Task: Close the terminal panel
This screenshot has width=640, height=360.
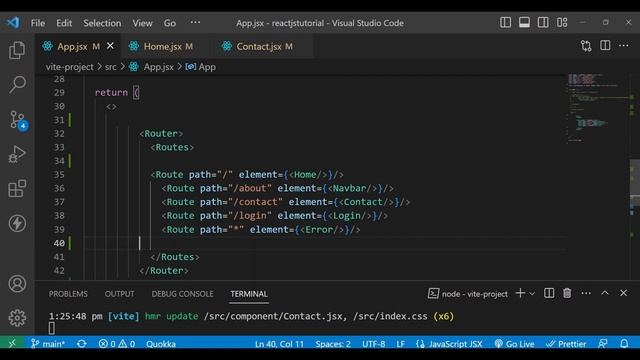Action: pos(623,293)
